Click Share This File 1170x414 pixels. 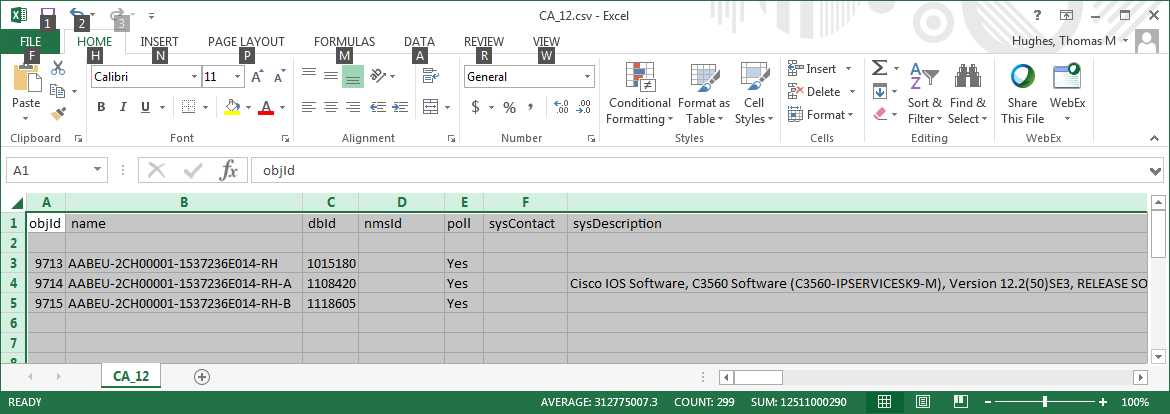(x=1022, y=93)
